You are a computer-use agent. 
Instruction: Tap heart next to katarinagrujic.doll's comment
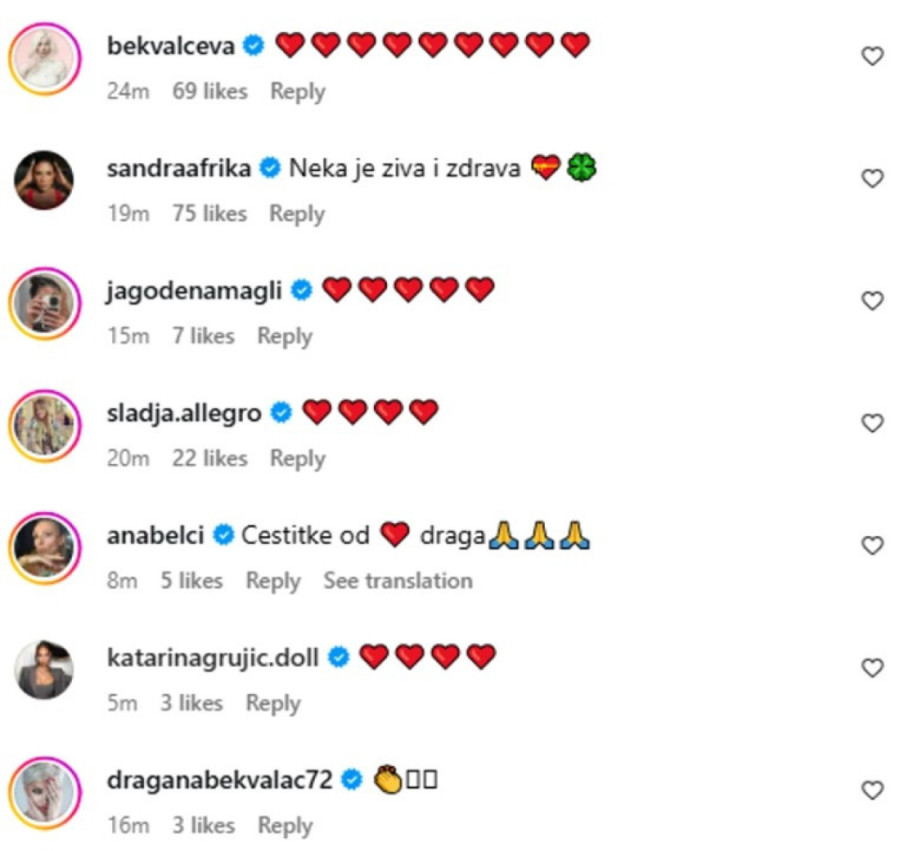(872, 668)
